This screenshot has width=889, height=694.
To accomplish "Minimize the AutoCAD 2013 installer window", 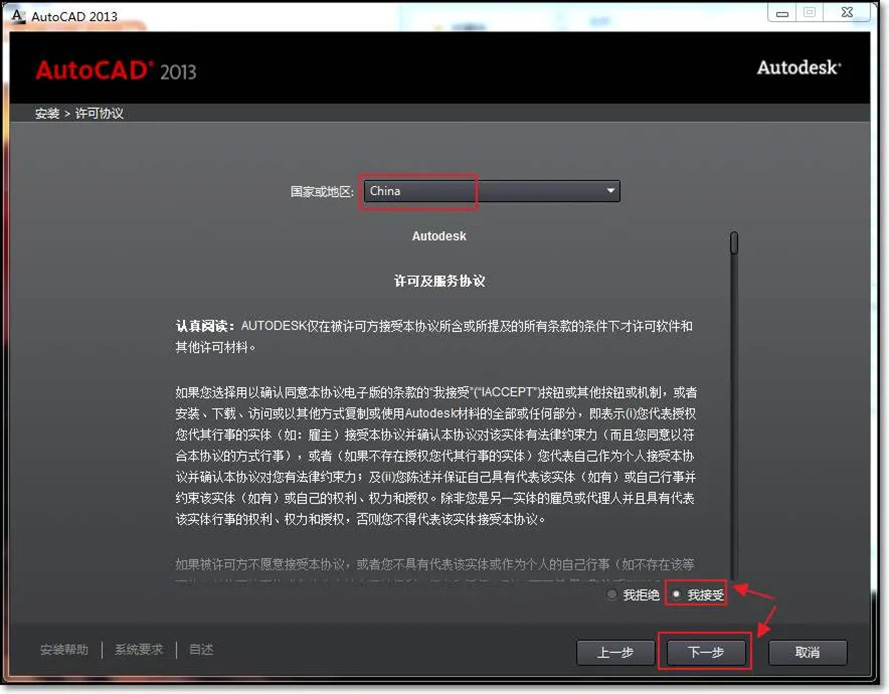I will [782, 13].
